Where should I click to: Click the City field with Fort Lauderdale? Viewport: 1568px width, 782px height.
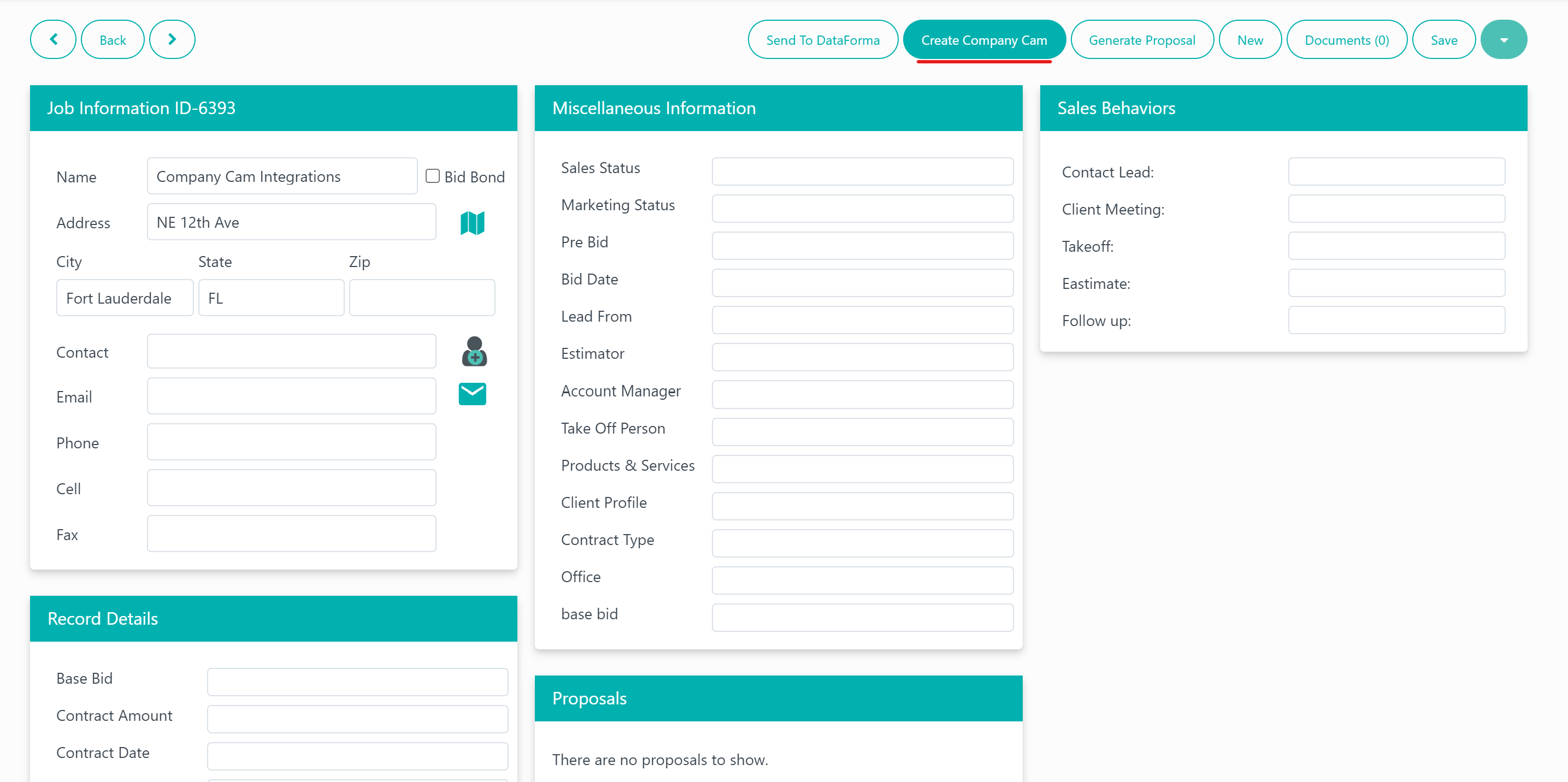125,298
